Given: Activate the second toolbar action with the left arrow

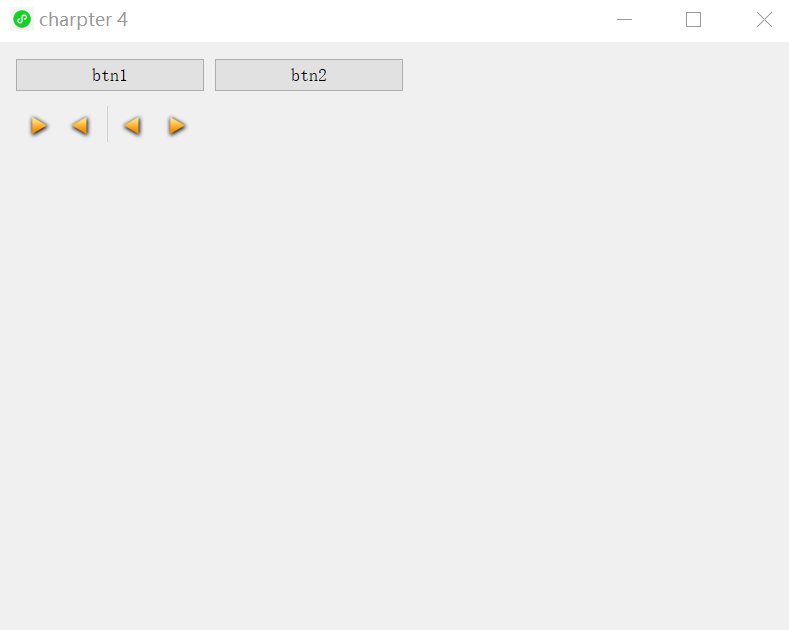Looking at the screenshot, I should pos(81,126).
